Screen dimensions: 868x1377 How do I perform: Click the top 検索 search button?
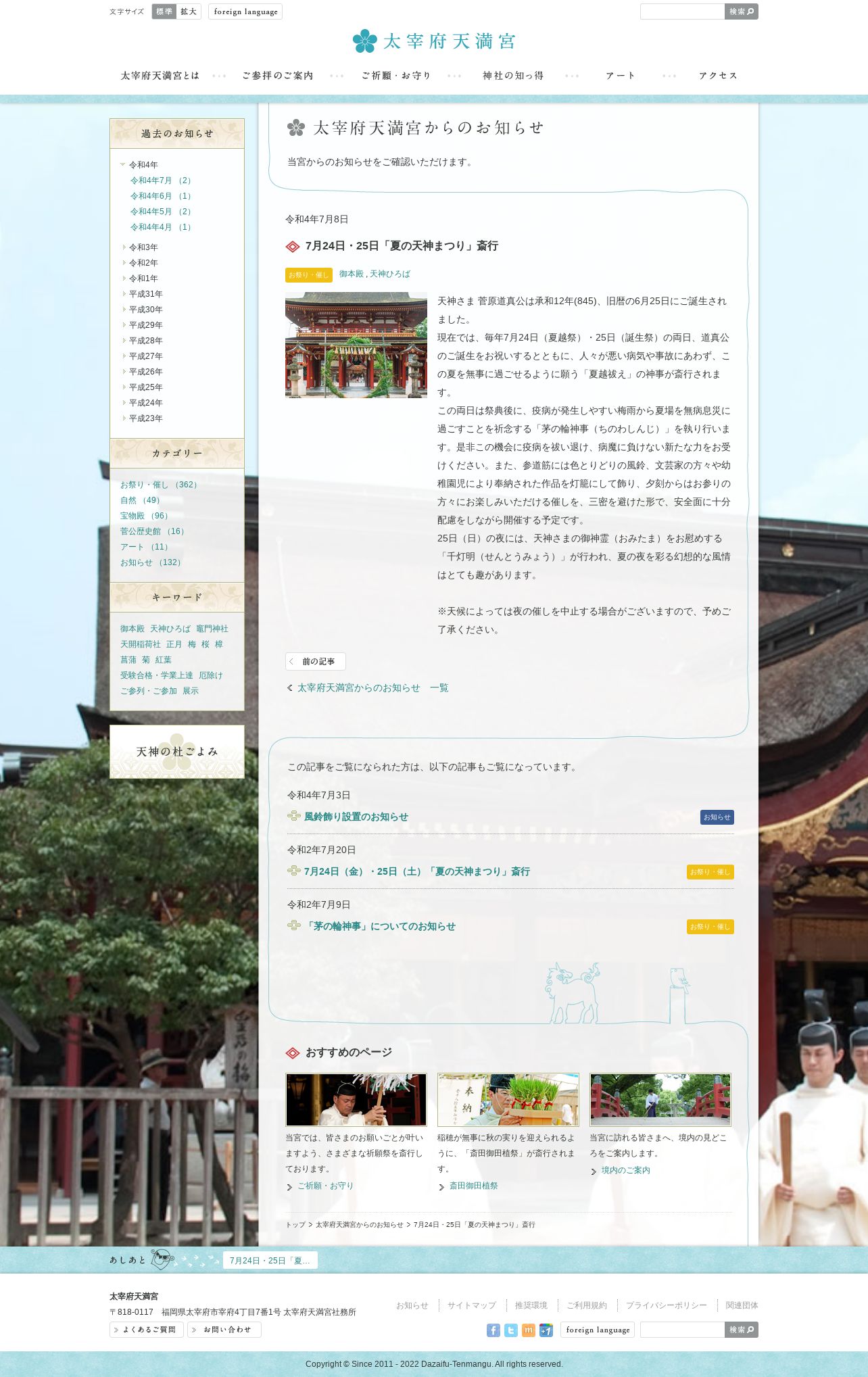742,11
